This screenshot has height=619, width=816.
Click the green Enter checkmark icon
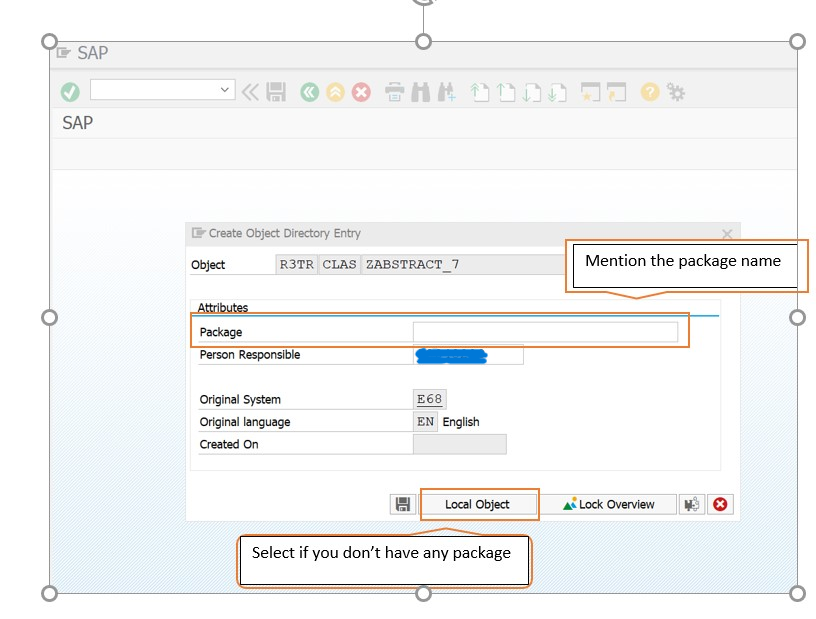tap(70, 92)
